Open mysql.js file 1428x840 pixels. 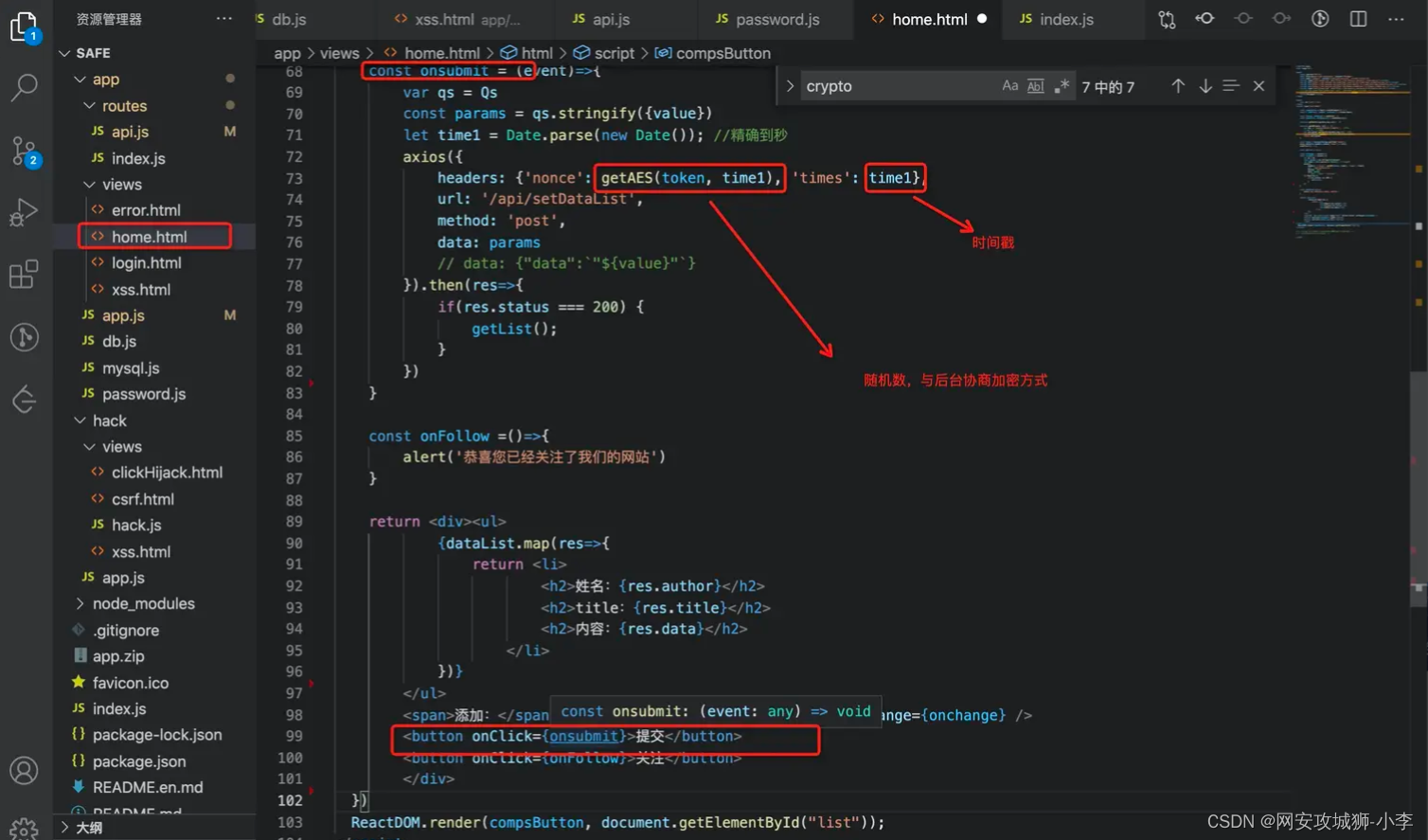click(x=131, y=367)
